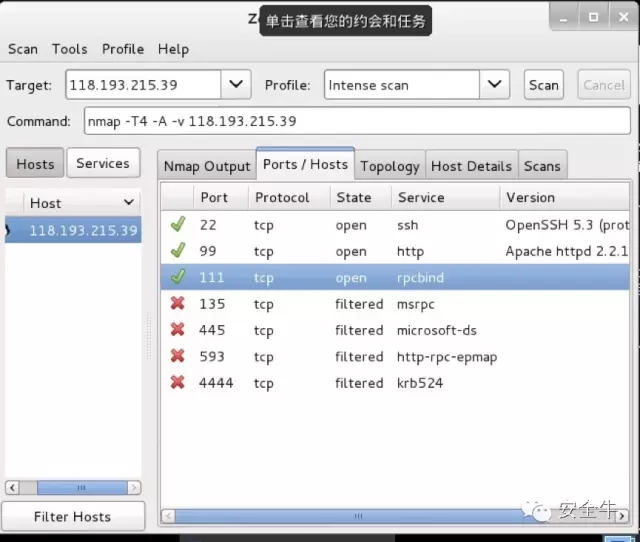
Task: Click into the Command input field
Action: [357, 121]
